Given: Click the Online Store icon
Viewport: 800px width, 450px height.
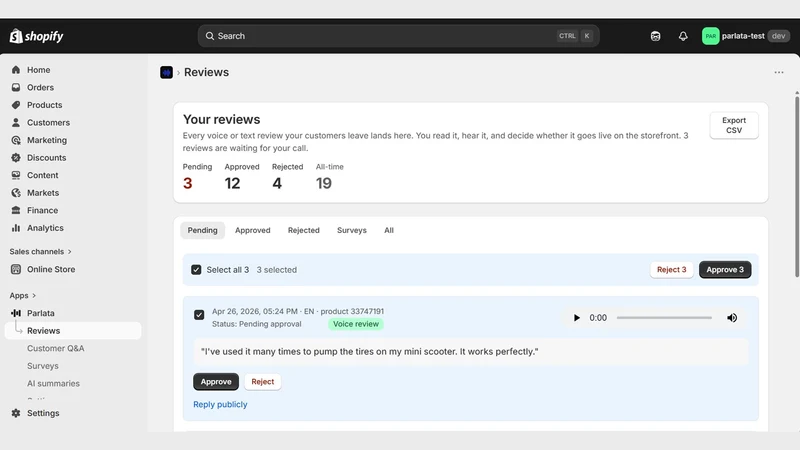Looking at the screenshot, I should click(x=16, y=269).
